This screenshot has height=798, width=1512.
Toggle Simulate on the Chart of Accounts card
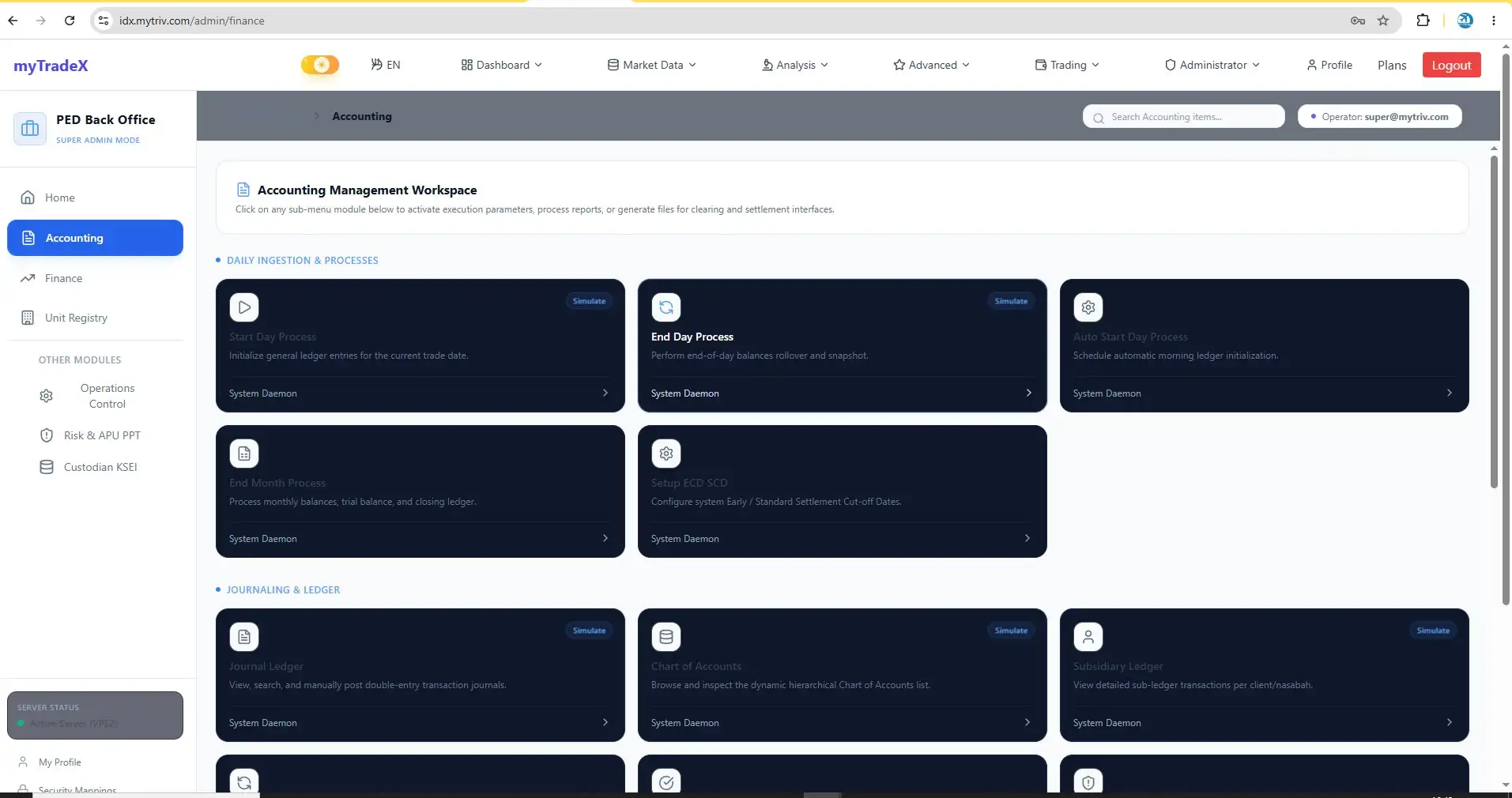click(x=1011, y=630)
